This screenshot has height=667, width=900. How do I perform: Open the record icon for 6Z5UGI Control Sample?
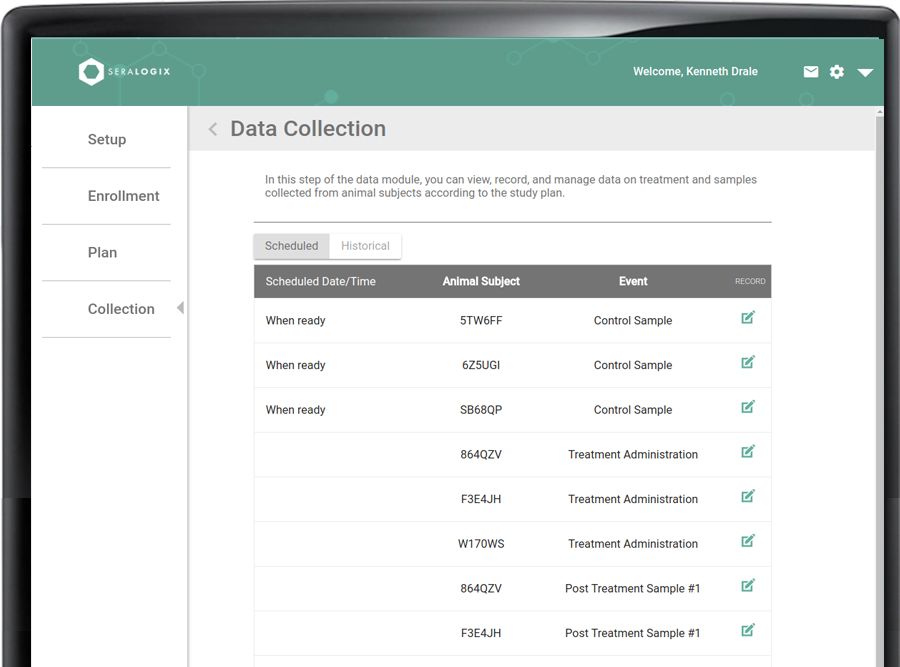[x=748, y=362]
